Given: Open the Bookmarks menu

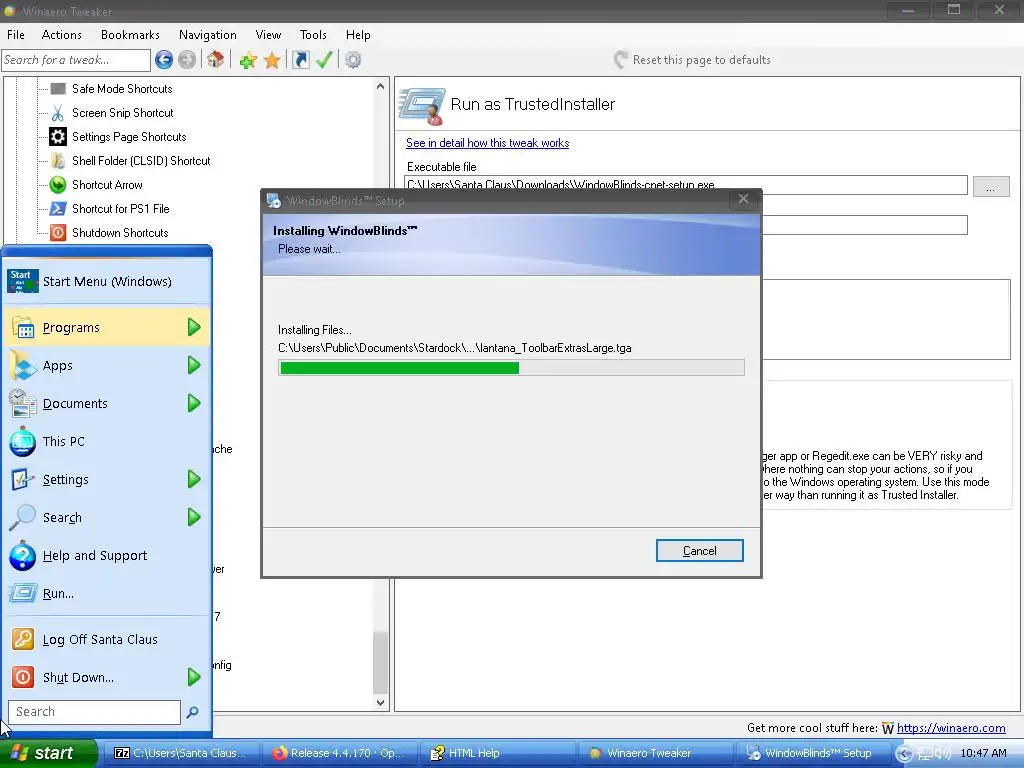Looking at the screenshot, I should 130,35.
